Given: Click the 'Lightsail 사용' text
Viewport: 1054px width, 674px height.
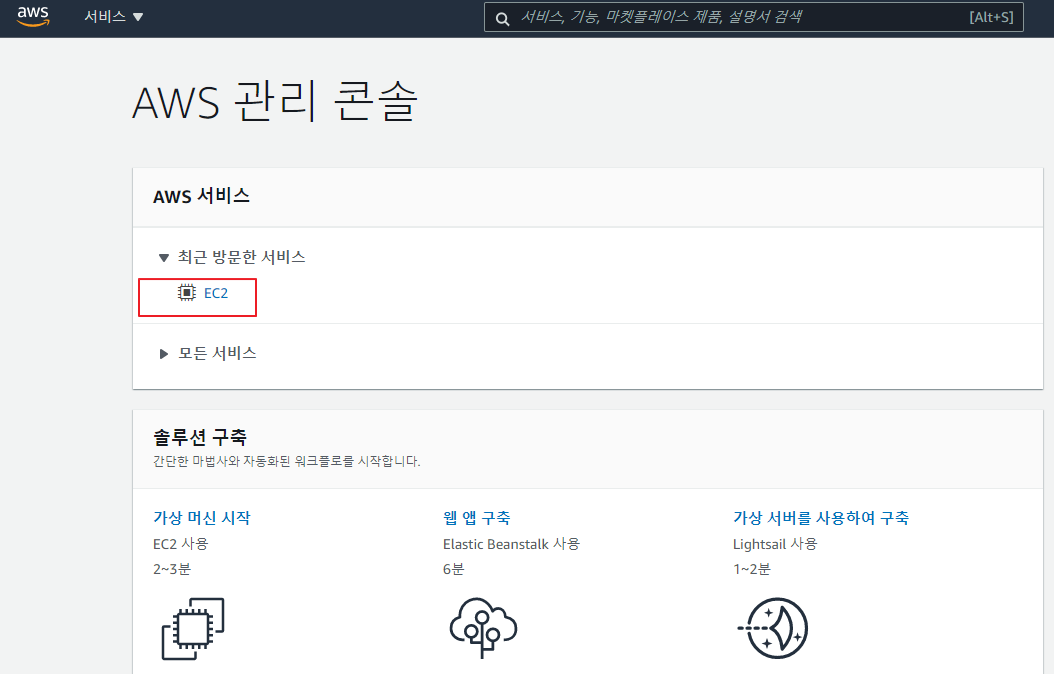Looking at the screenshot, I should [775, 544].
